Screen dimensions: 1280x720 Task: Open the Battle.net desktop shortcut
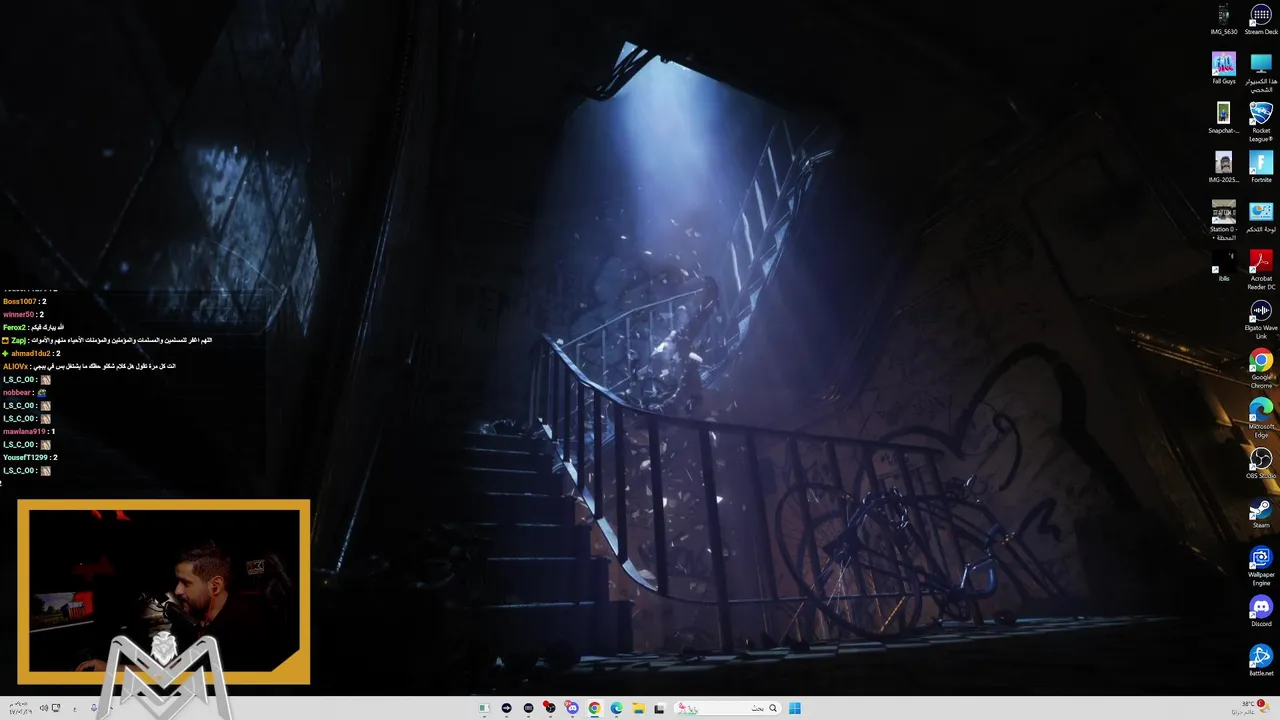(x=1261, y=660)
